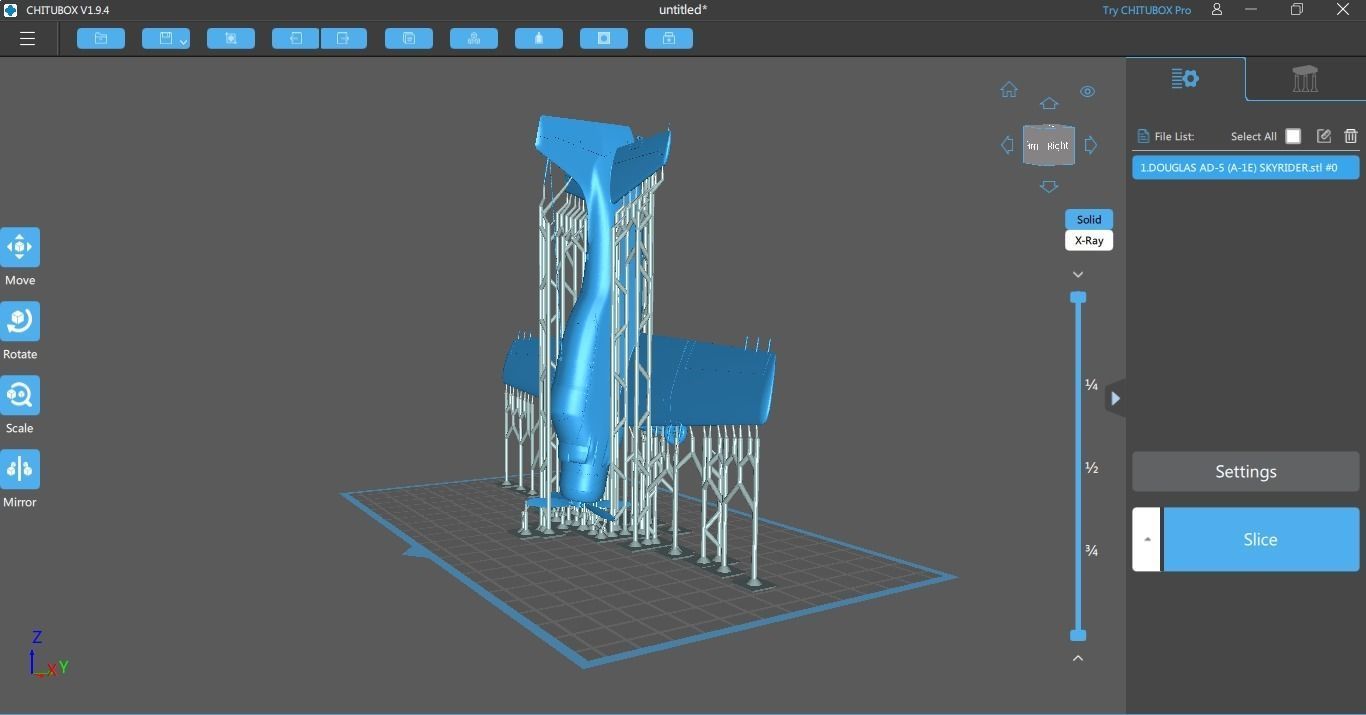The height and width of the screenshot is (715, 1366).
Task: Switch to X-Ray render mode
Action: (x=1089, y=240)
